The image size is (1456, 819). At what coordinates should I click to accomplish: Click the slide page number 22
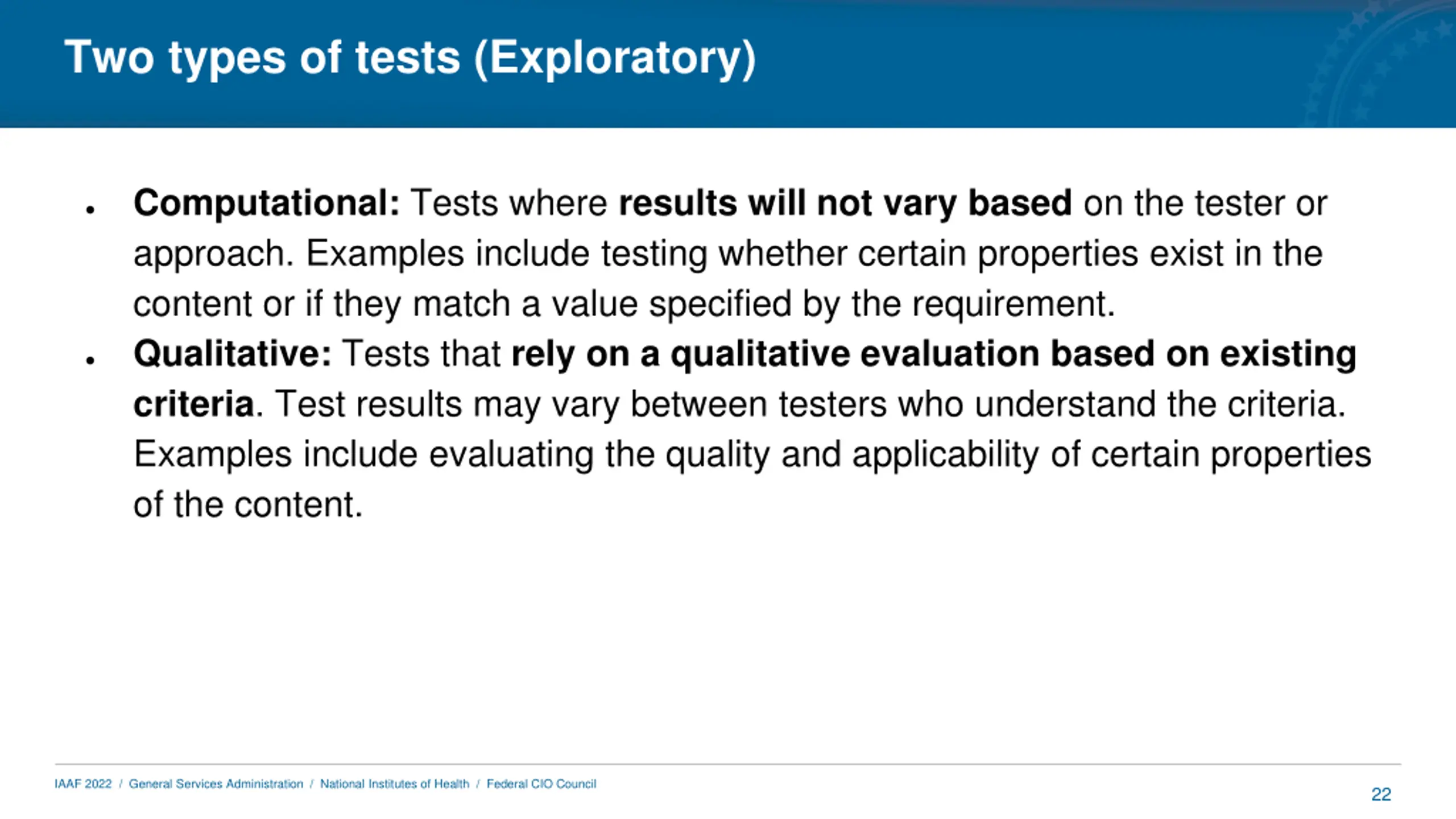tap(1381, 794)
